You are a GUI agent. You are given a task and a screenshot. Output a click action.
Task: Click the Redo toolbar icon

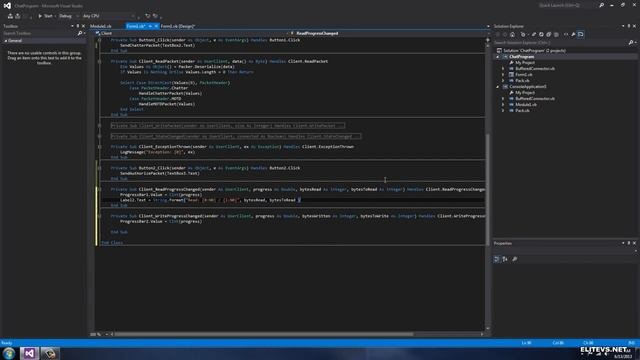(x=156, y=16)
